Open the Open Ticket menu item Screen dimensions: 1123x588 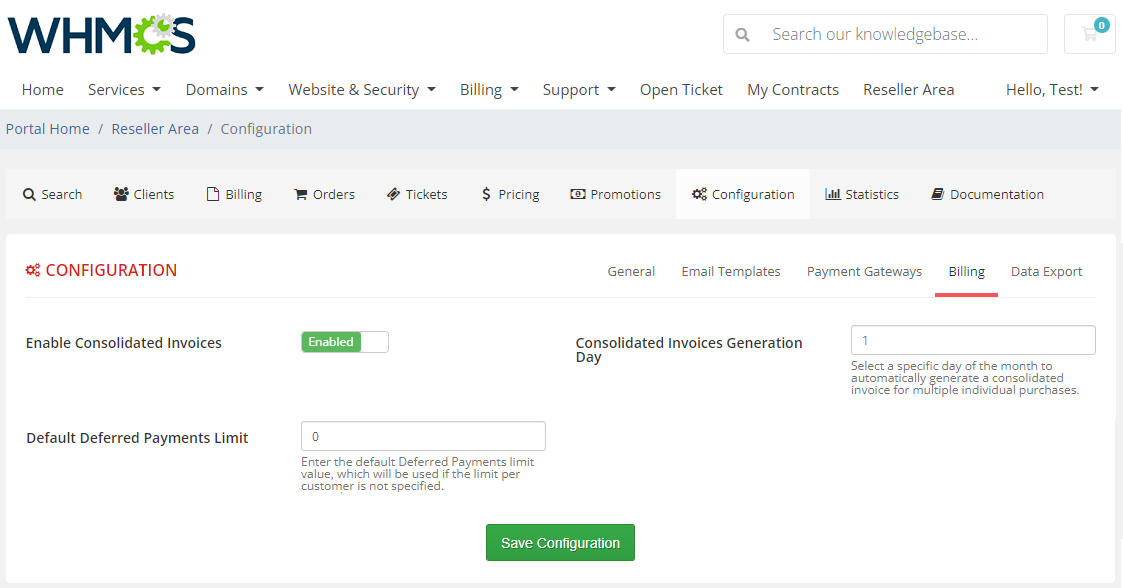pos(681,90)
